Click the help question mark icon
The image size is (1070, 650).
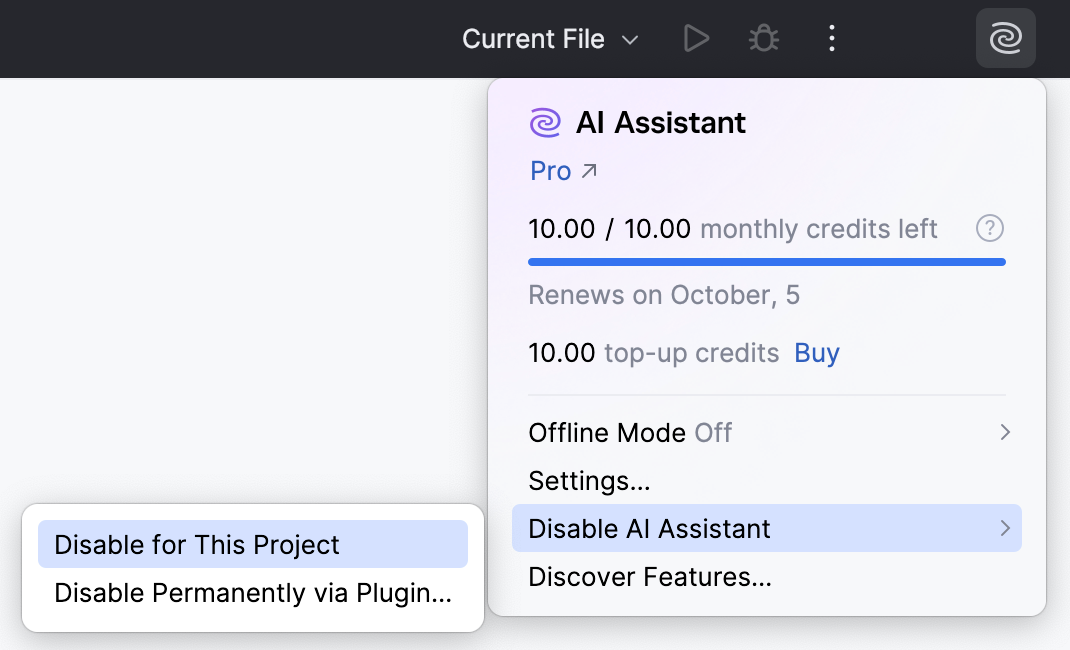[x=989, y=228]
